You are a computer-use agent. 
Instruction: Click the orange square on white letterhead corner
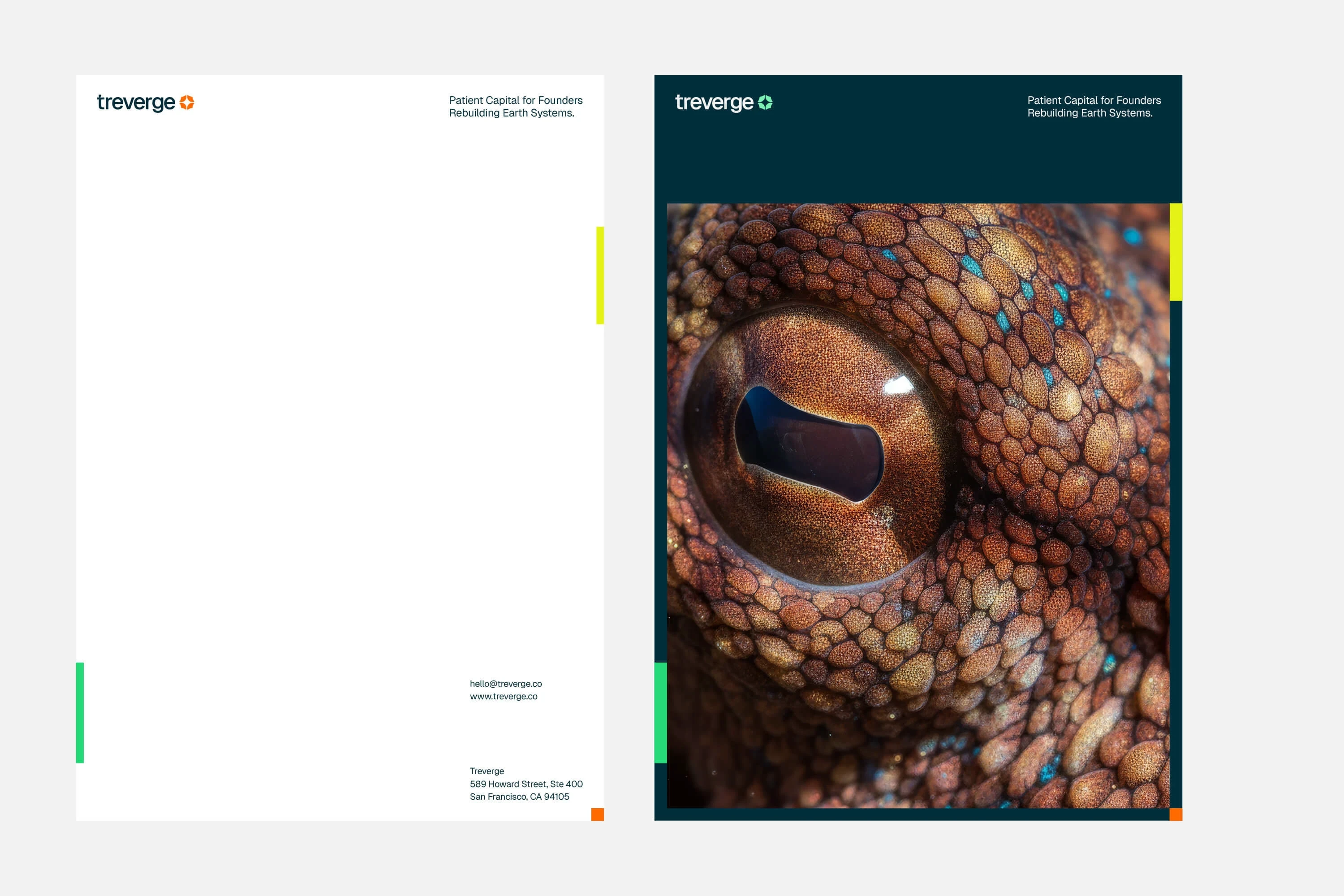point(597,814)
